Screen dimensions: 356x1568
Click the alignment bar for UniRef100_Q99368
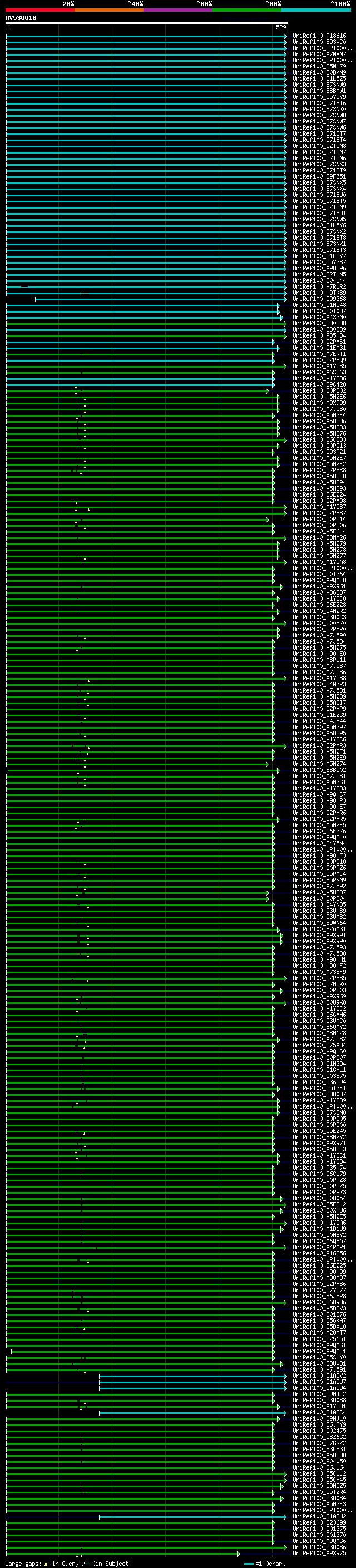click(x=161, y=299)
